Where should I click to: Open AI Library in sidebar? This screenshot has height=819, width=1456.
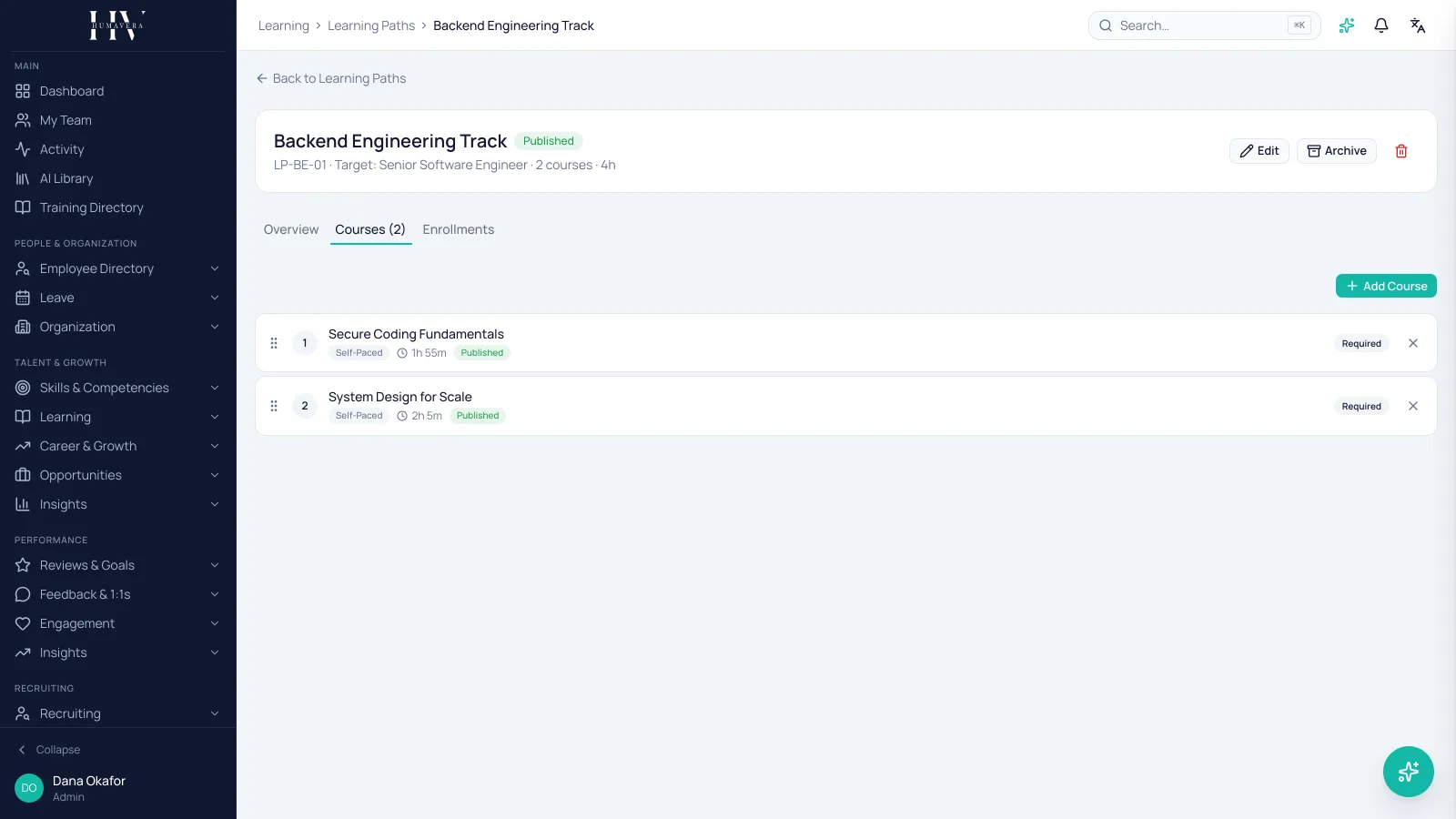(117, 178)
